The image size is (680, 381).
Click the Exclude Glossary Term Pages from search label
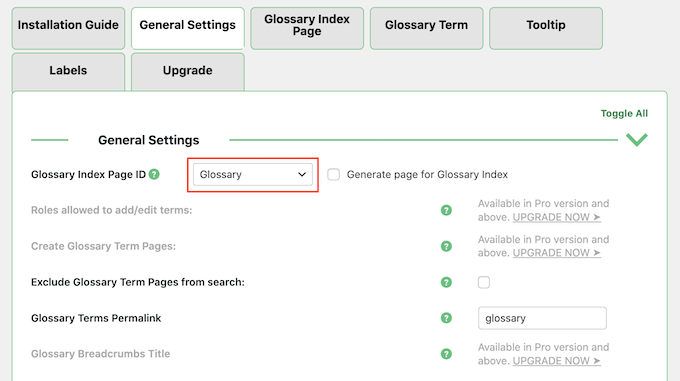tap(137, 282)
